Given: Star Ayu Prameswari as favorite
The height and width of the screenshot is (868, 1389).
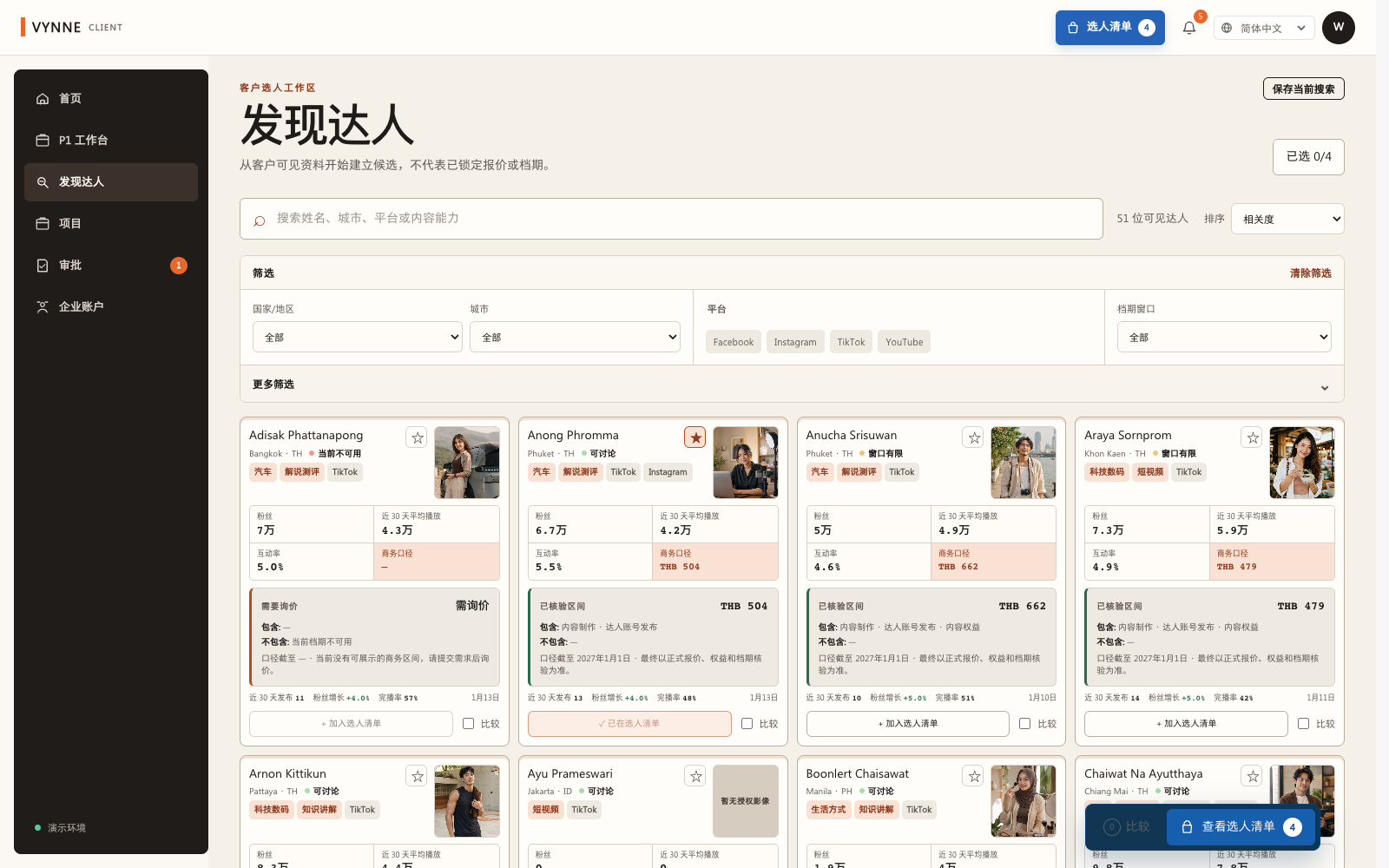Looking at the screenshot, I should pos(695,776).
